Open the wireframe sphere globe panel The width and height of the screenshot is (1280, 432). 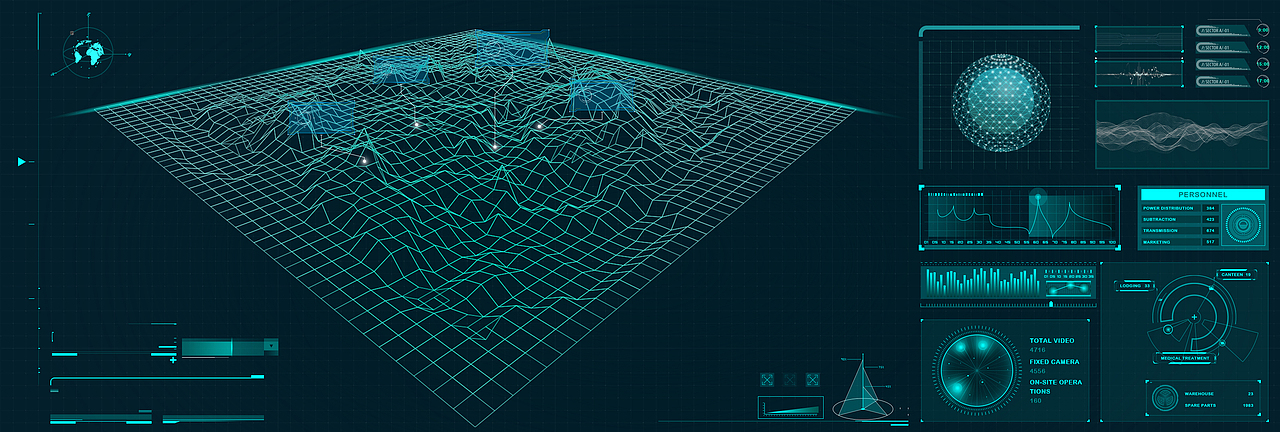pos(1000,101)
